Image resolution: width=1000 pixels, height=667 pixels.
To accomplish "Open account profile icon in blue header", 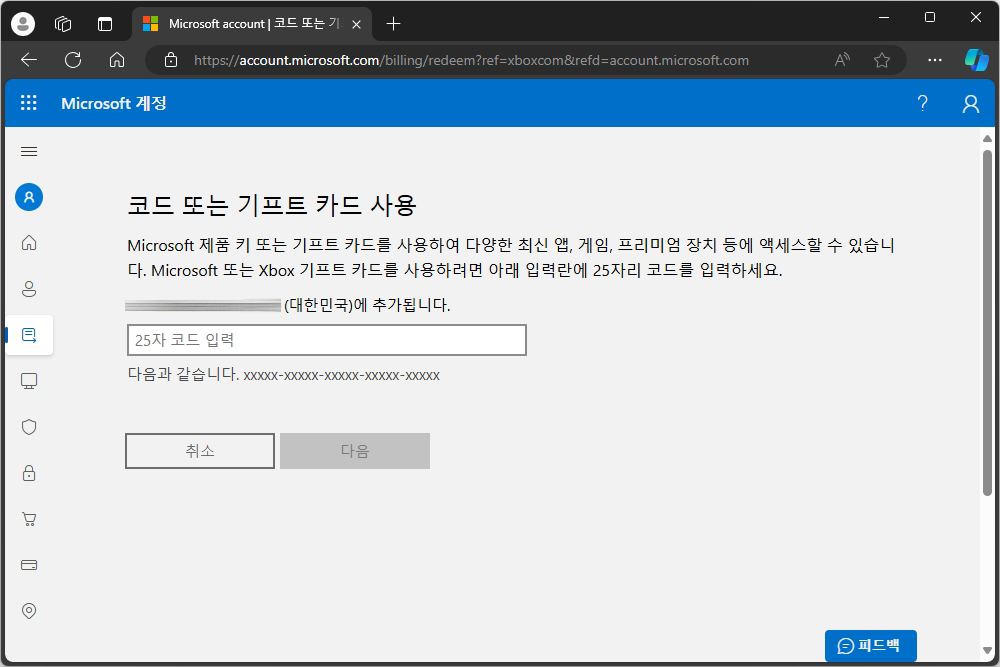I will (971, 103).
